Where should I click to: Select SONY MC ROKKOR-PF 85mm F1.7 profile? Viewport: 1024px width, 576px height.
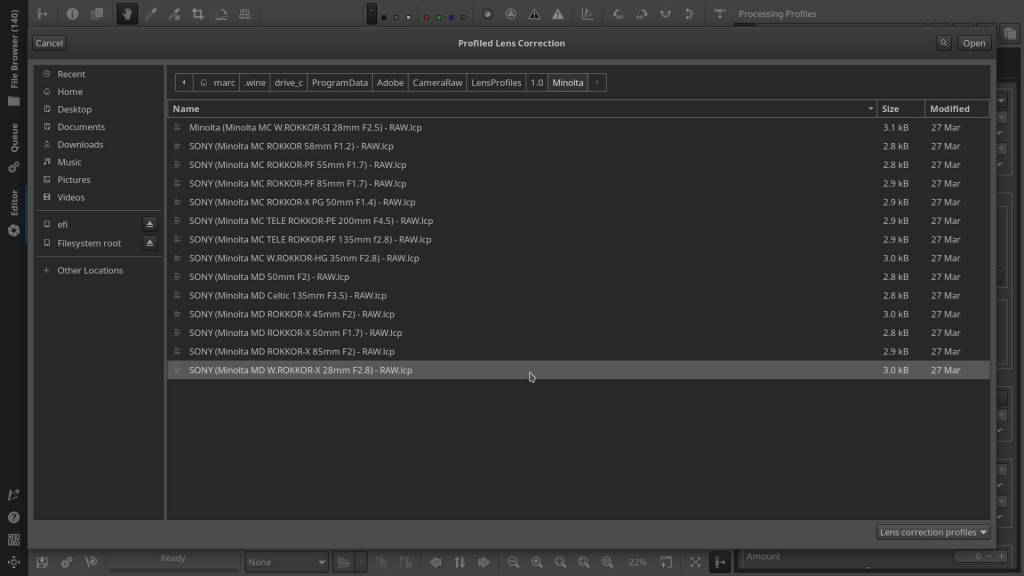click(x=579, y=184)
